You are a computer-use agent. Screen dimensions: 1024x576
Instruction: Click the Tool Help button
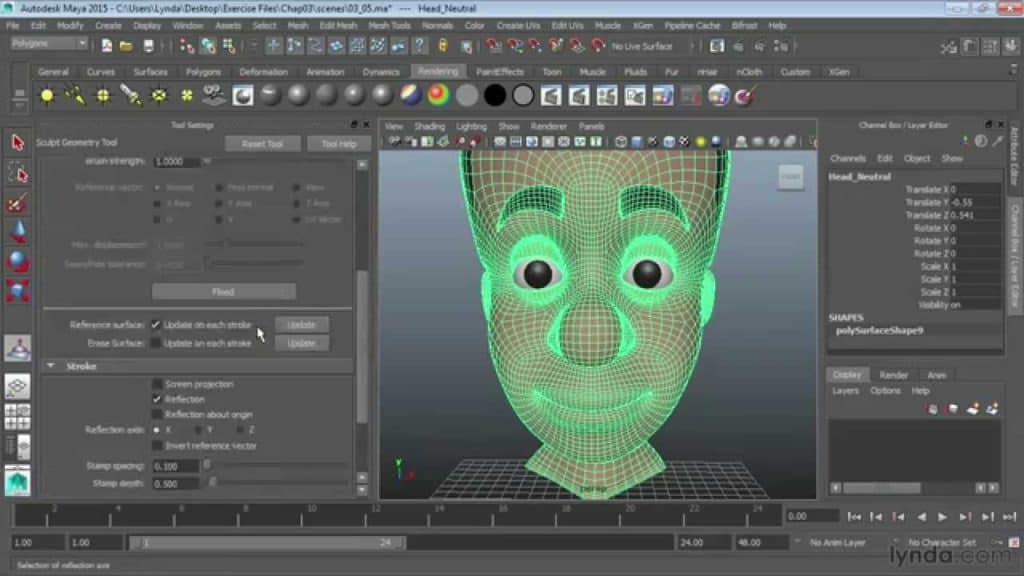tap(338, 144)
